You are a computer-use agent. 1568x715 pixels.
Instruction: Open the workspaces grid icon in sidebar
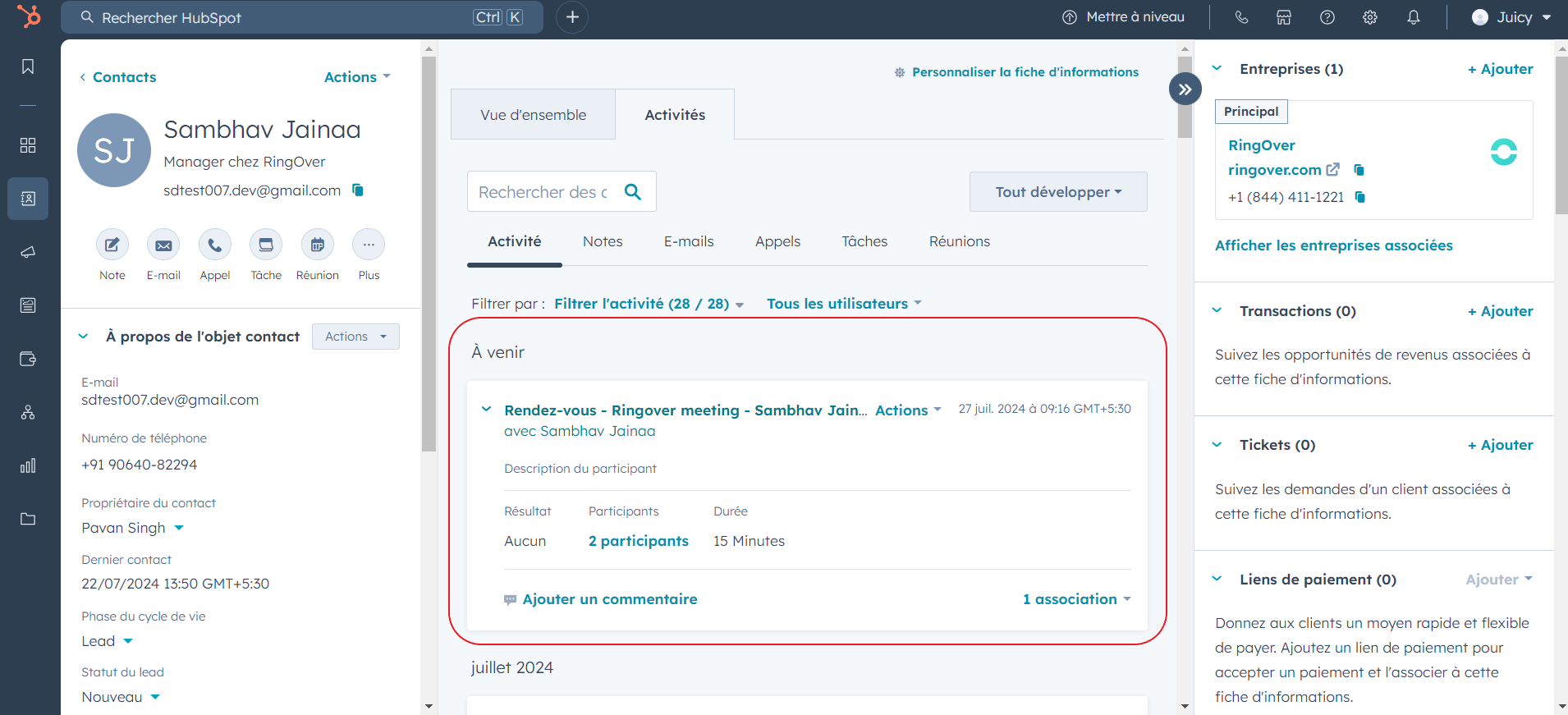(x=28, y=145)
